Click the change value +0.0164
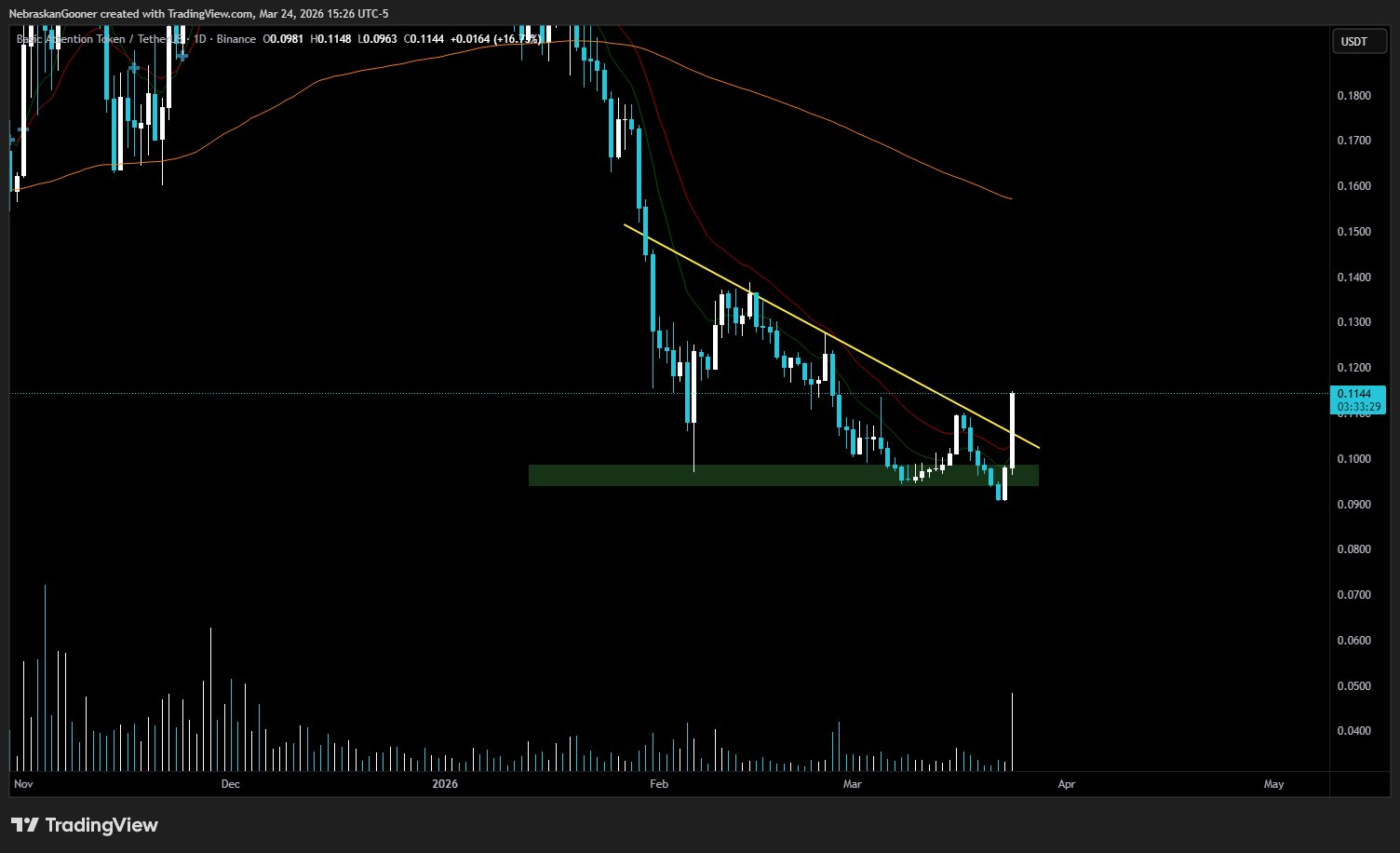This screenshot has width=1400, height=853. coord(470,39)
